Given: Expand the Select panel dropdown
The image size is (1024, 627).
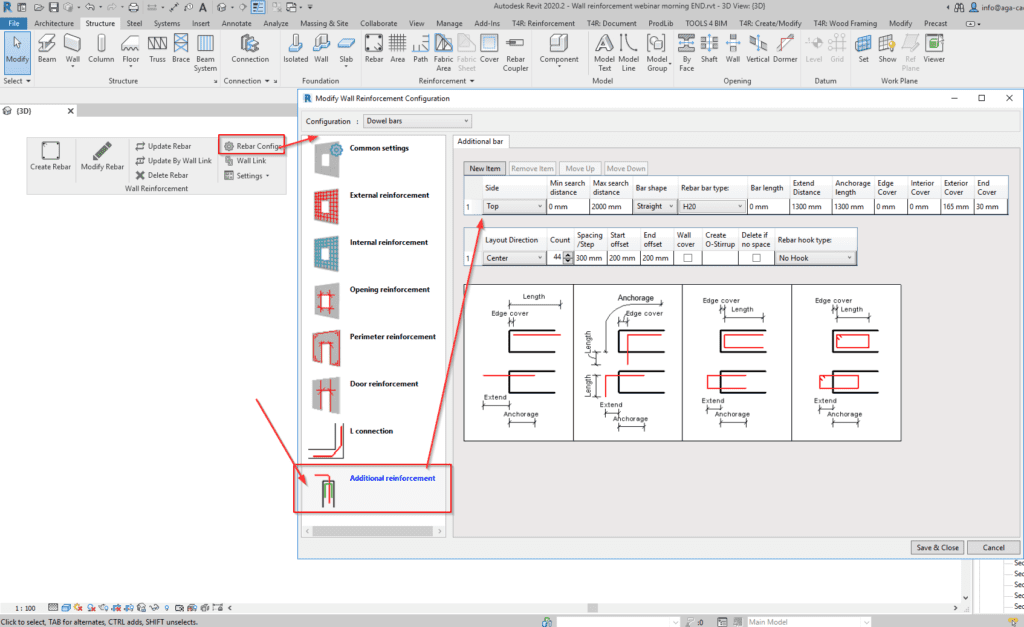Looking at the screenshot, I should coord(17,81).
